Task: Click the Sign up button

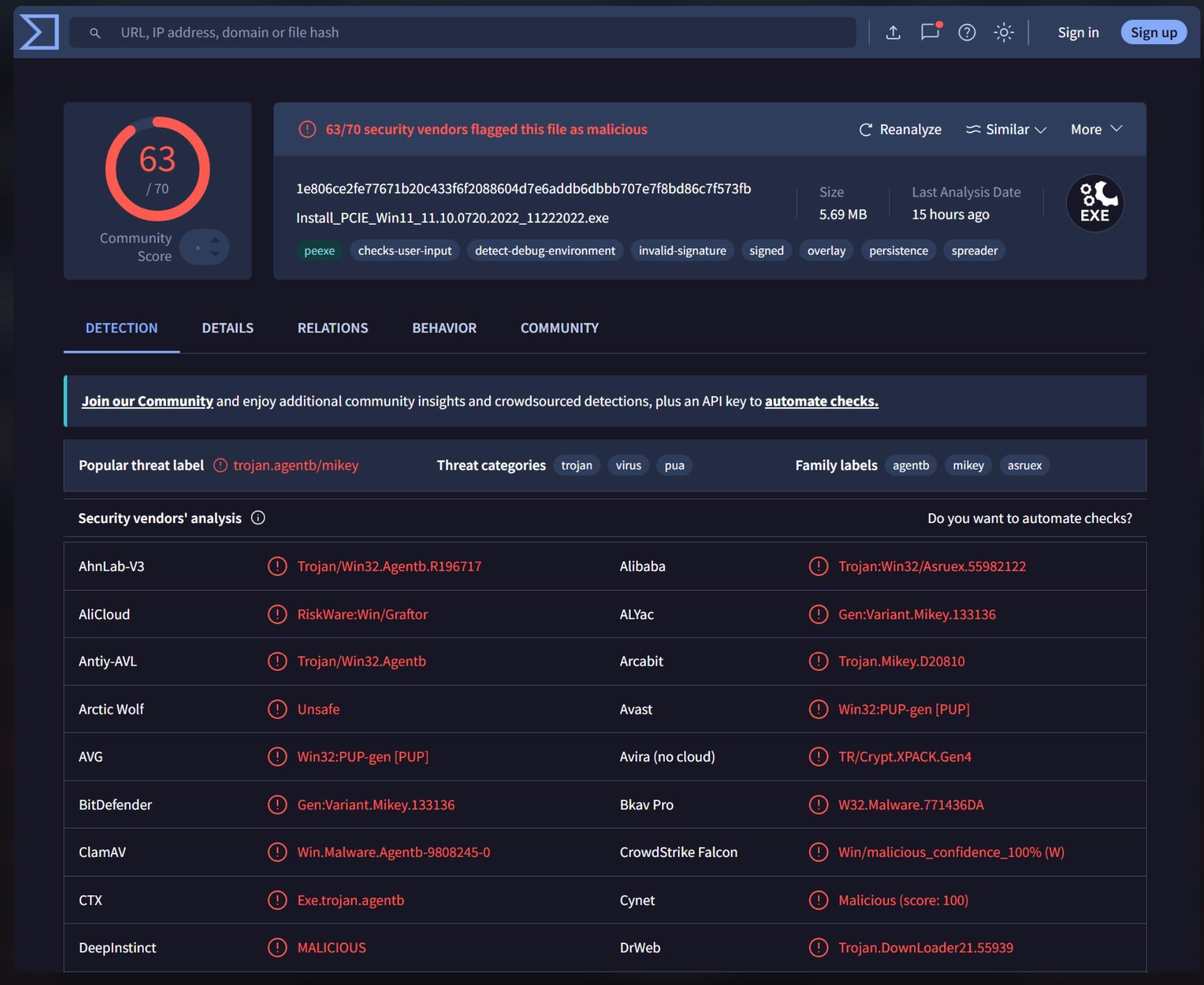Action: (1154, 33)
